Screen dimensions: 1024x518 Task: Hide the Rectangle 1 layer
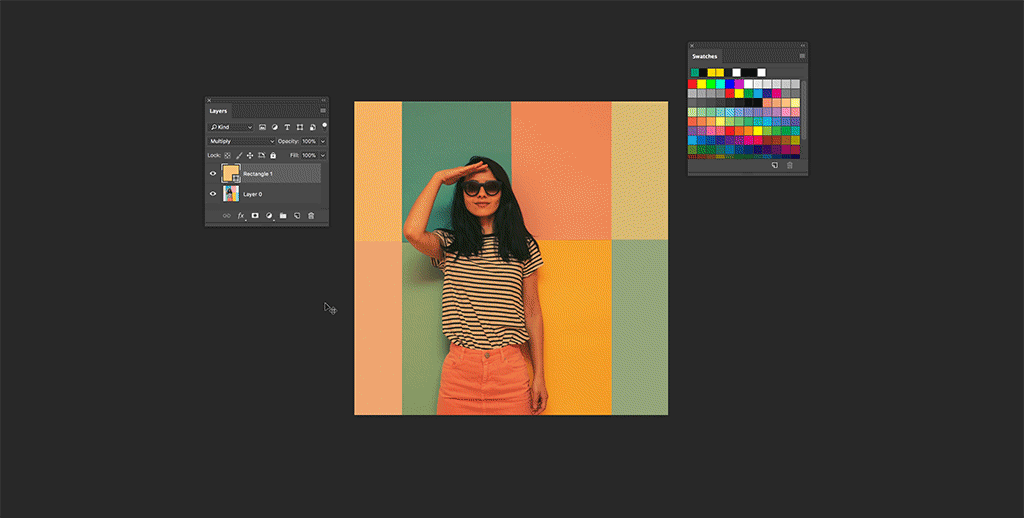pyautogui.click(x=213, y=174)
